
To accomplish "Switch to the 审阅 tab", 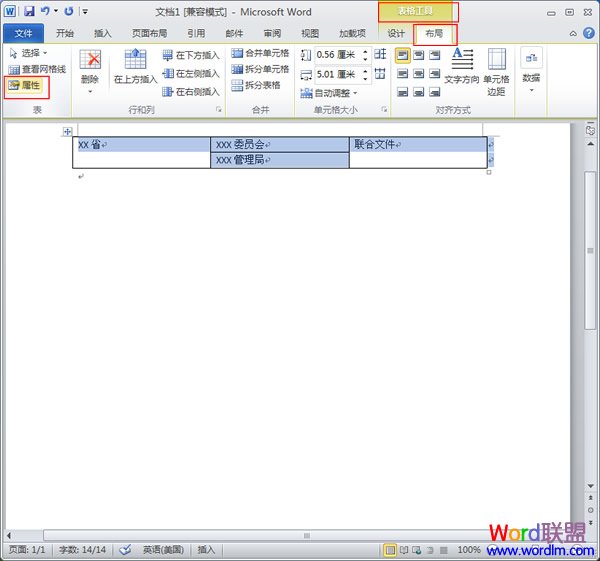I will click(272, 34).
